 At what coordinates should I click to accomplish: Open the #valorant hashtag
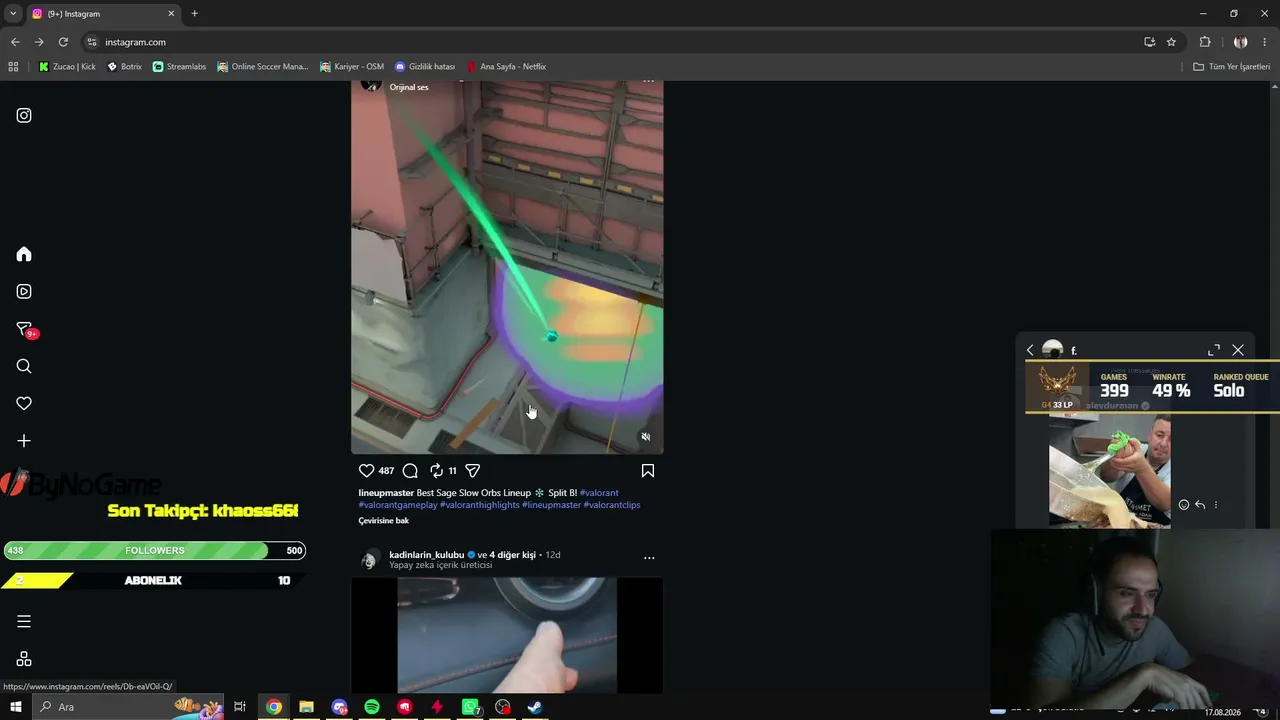tap(599, 493)
